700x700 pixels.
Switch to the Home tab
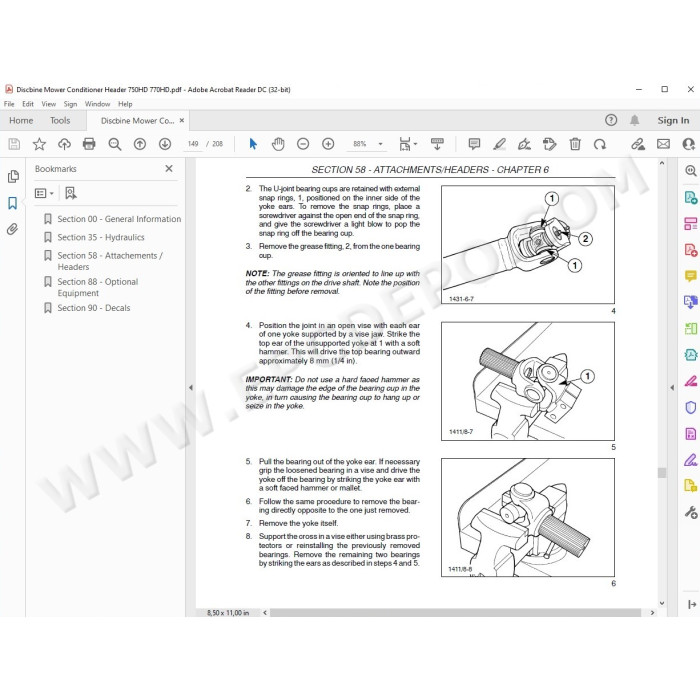(21, 121)
